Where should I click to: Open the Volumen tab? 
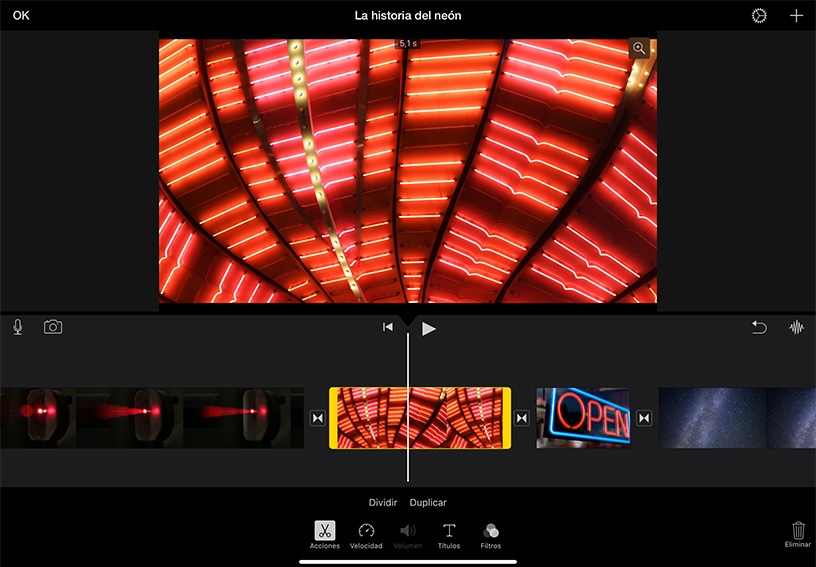point(407,535)
